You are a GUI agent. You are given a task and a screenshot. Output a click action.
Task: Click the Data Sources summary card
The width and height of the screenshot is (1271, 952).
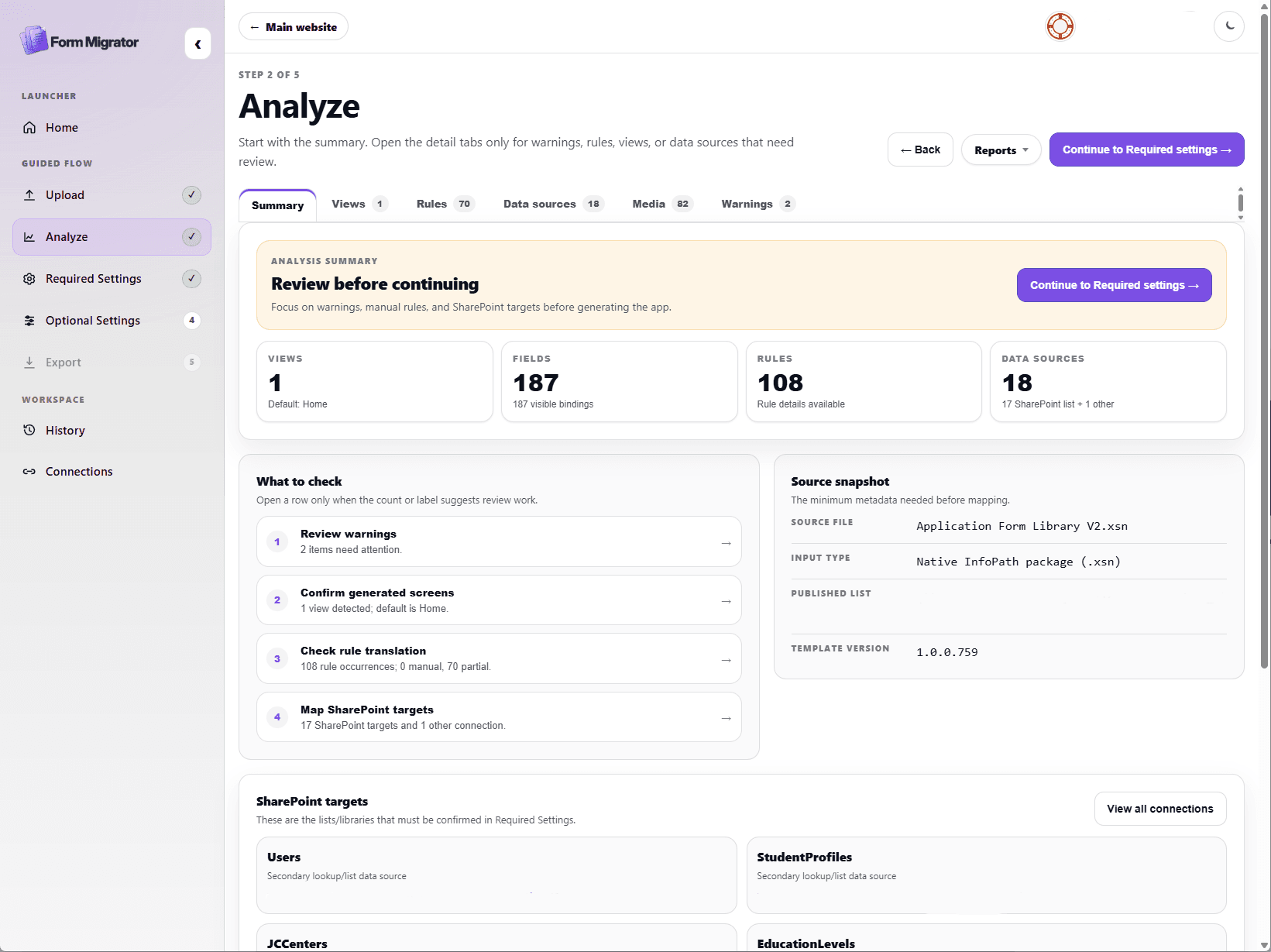tap(1108, 382)
